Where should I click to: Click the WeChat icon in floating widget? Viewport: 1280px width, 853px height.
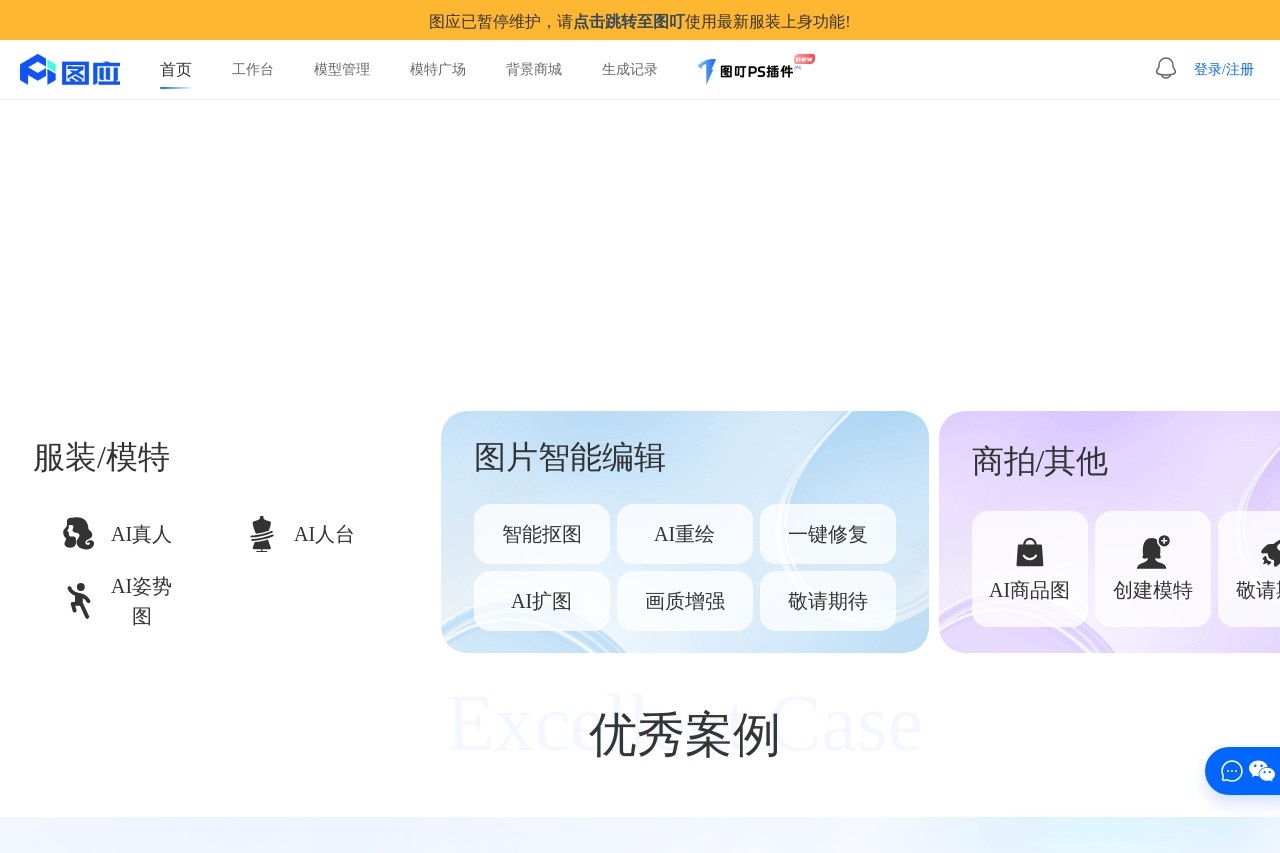point(1262,771)
